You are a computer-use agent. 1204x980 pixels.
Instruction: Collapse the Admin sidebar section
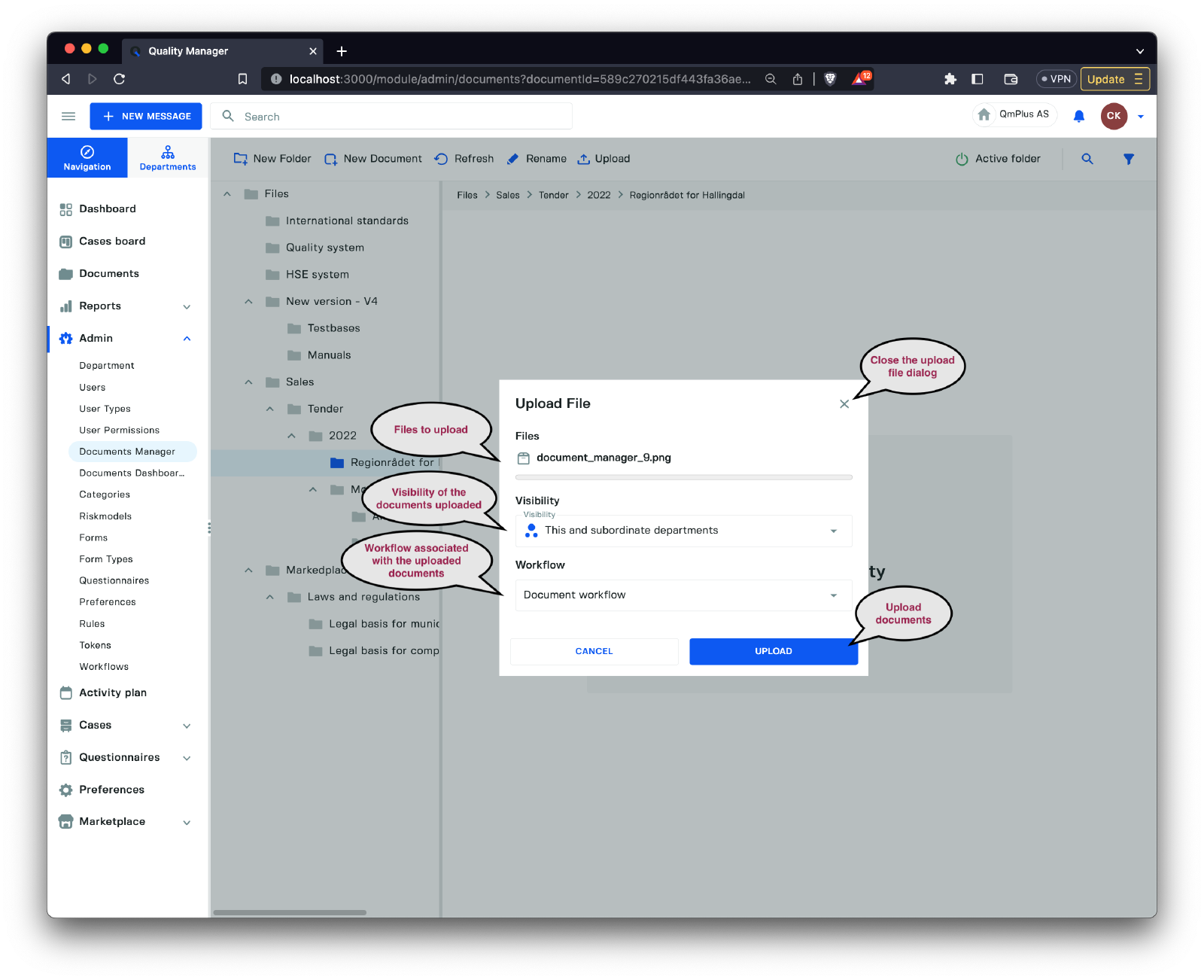click(x=187, y=339)
